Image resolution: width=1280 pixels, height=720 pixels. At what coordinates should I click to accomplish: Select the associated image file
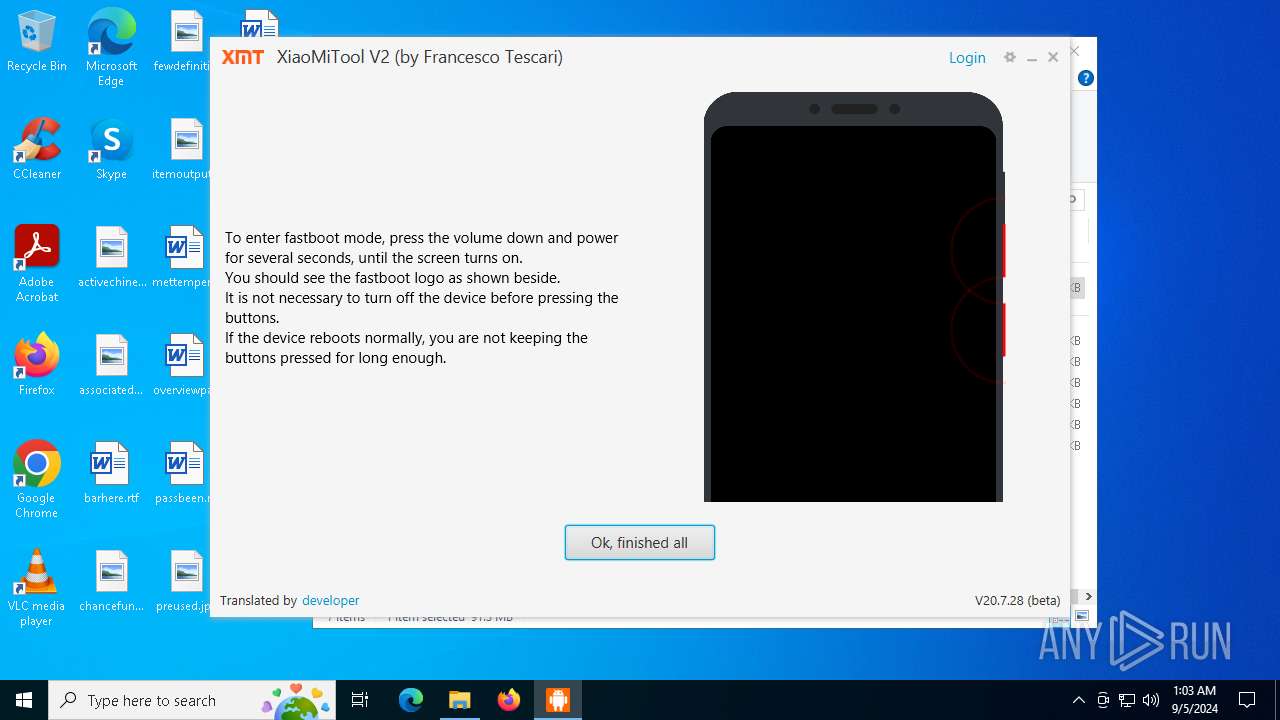(x=111, y=365)
